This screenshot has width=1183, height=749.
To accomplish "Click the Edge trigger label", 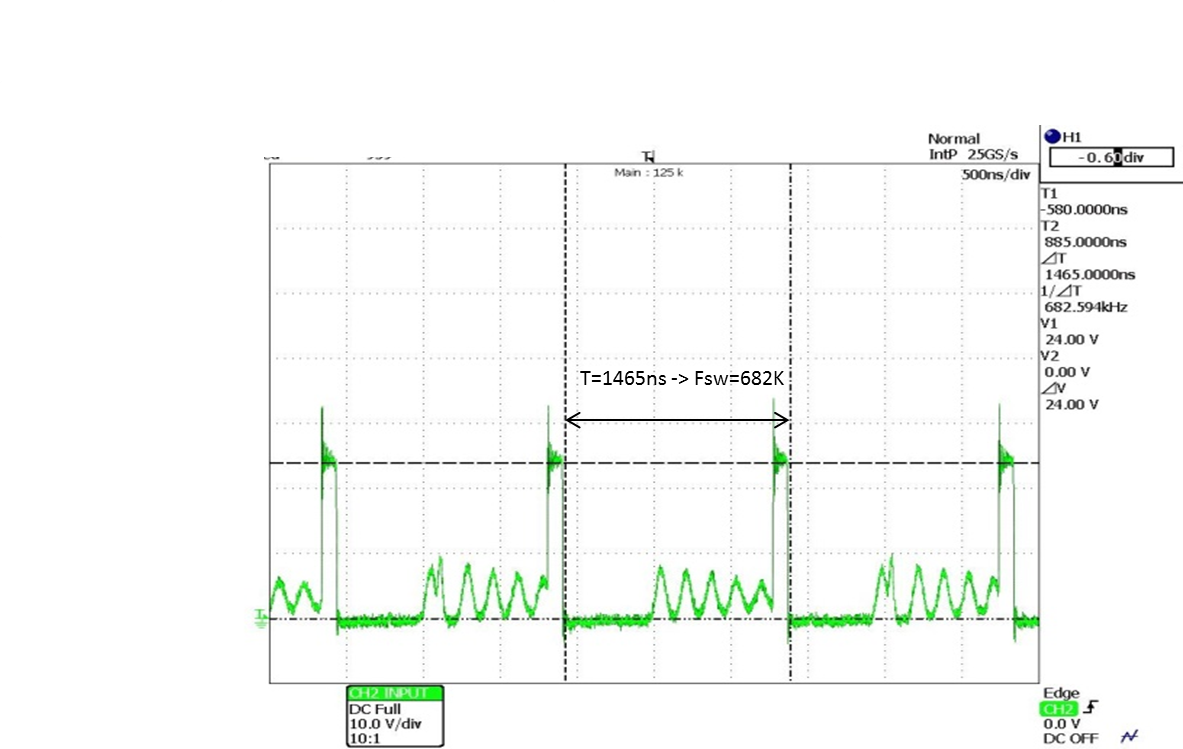I will tap(1061, 693).
